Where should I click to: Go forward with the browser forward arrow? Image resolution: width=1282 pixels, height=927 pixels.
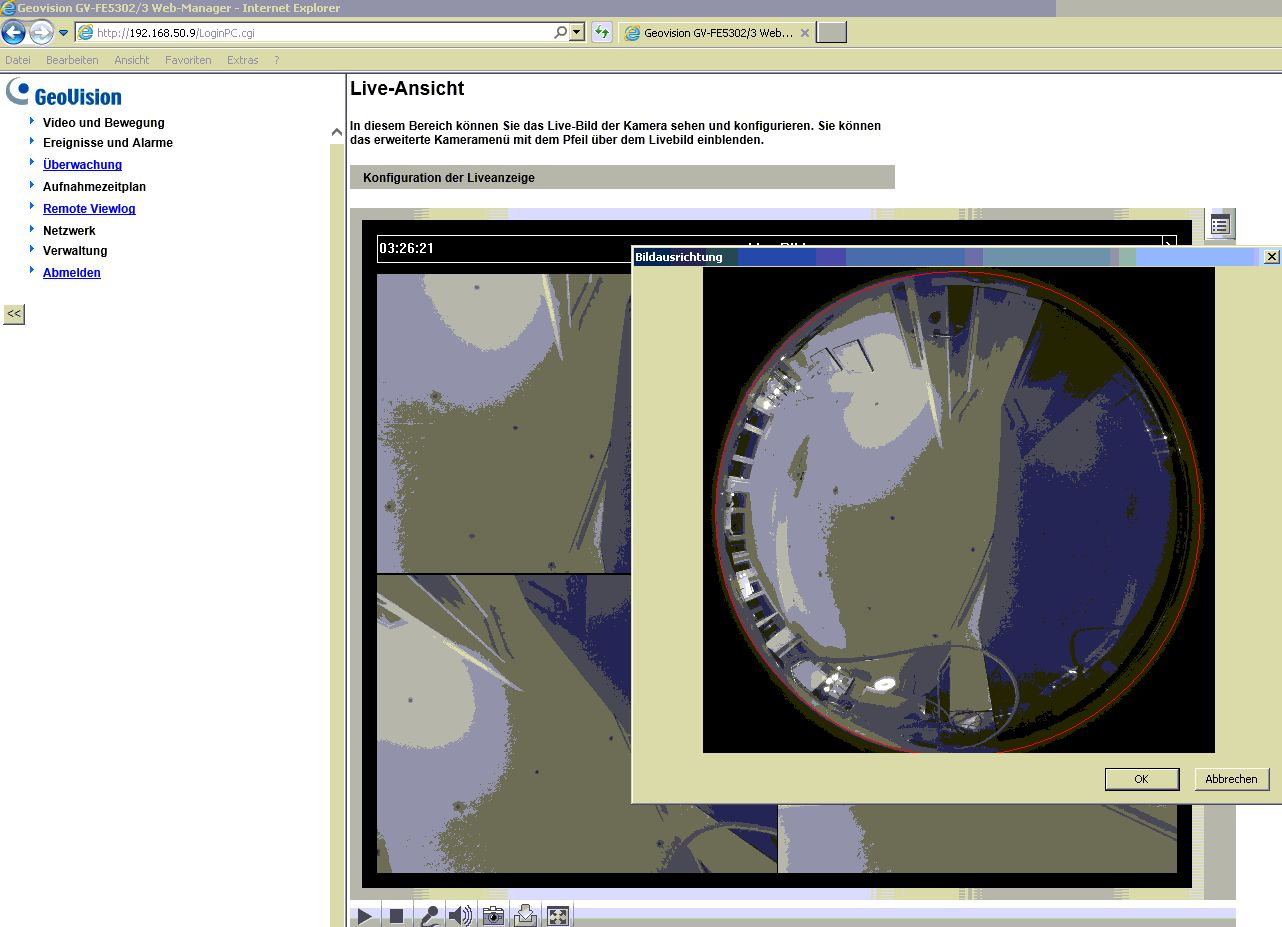coord(41,33)
